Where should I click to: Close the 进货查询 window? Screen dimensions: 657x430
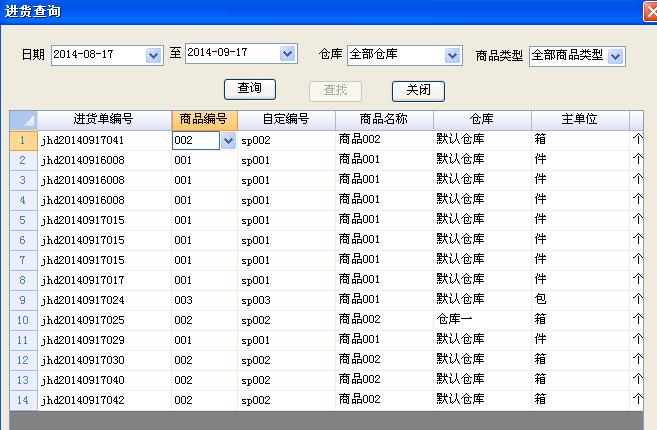pyautogui.click(x=650, y=12)
